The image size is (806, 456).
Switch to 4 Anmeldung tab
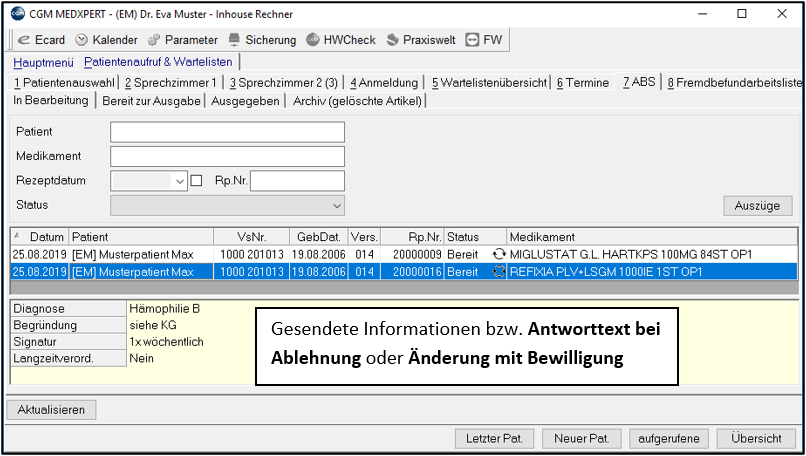point(384,83)
